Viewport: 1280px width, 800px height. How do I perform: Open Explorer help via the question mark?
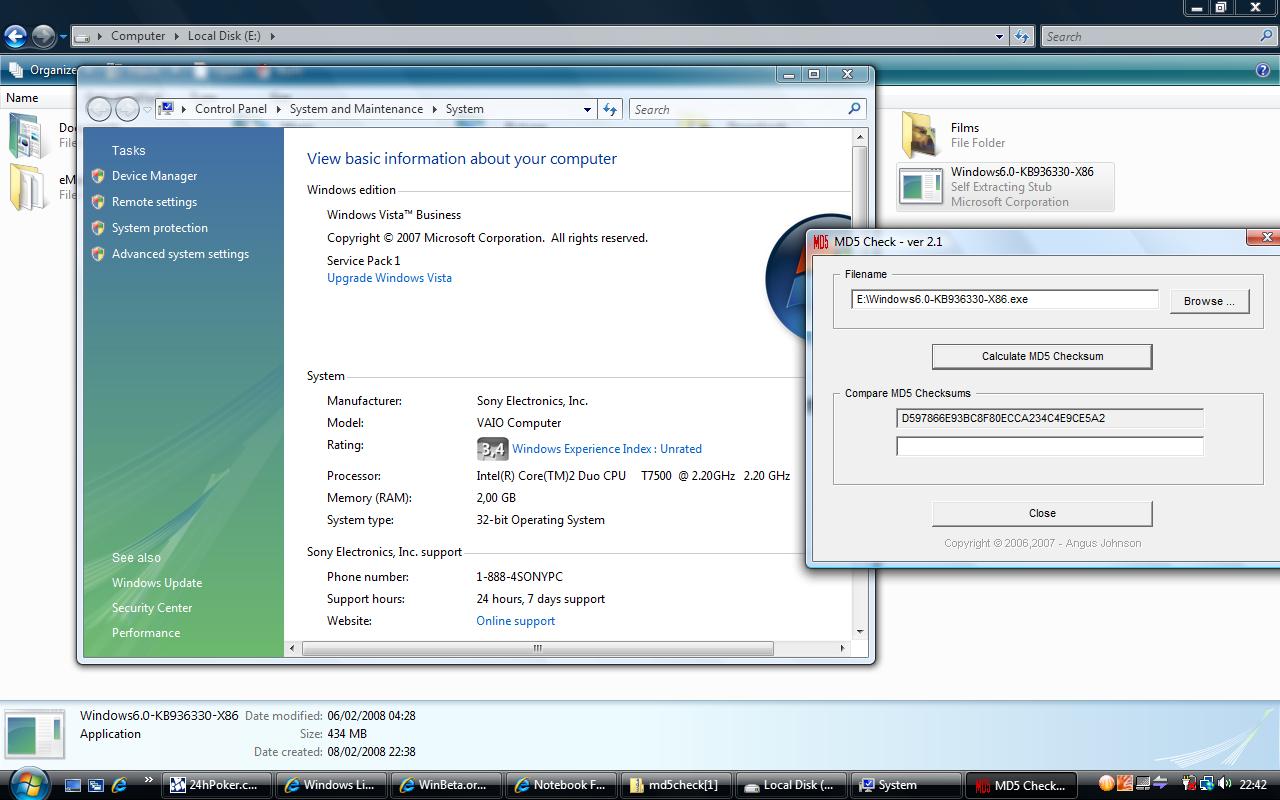pos(1262,70)
